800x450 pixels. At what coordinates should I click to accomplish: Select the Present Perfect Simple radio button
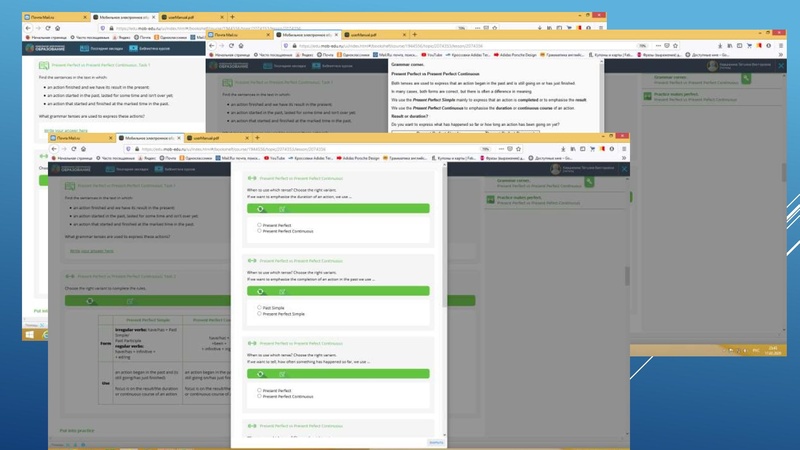(x=260, y=313)
